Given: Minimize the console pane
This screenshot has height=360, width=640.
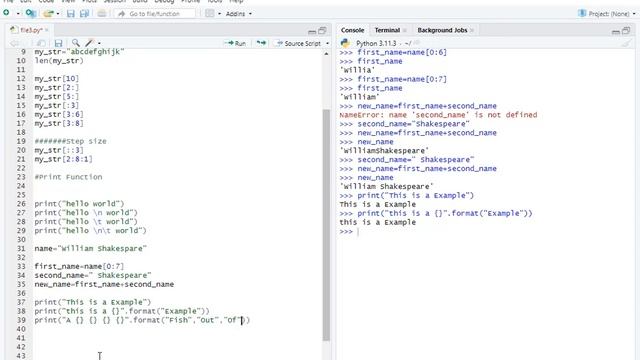Looking at the screenshot, I should point(616,31).
